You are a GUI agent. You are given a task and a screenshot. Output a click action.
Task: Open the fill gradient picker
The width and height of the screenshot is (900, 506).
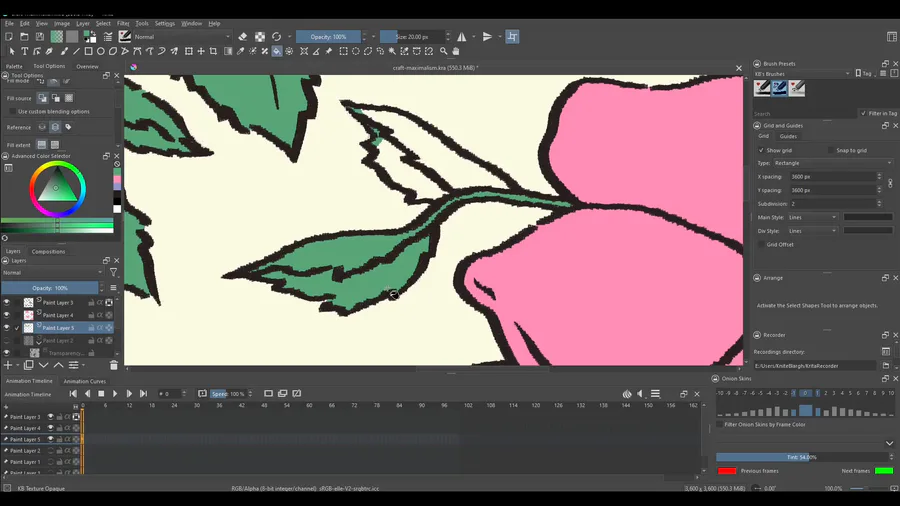(x=57, y=37)
